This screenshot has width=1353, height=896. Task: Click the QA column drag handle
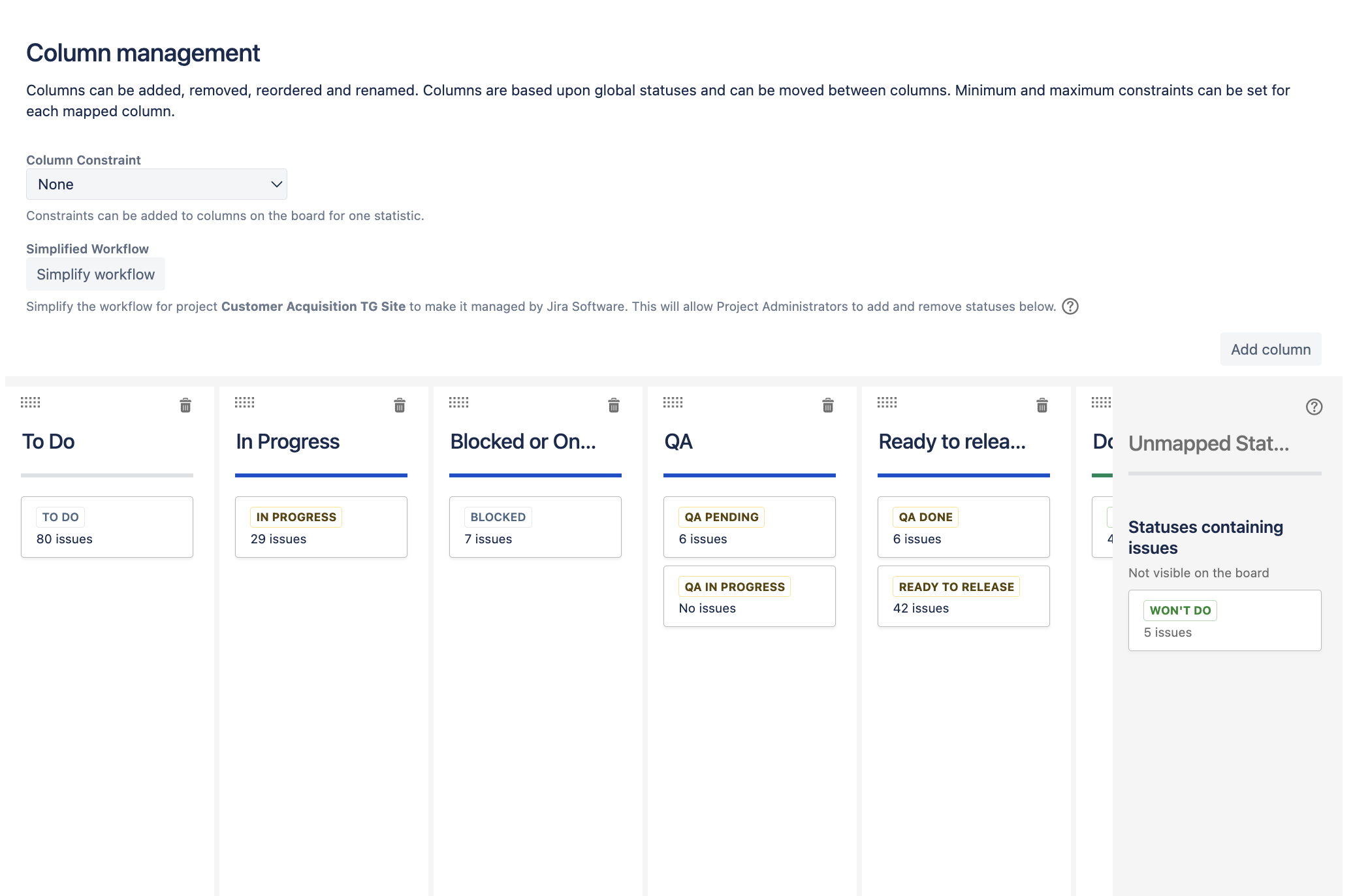pos(673,402)
